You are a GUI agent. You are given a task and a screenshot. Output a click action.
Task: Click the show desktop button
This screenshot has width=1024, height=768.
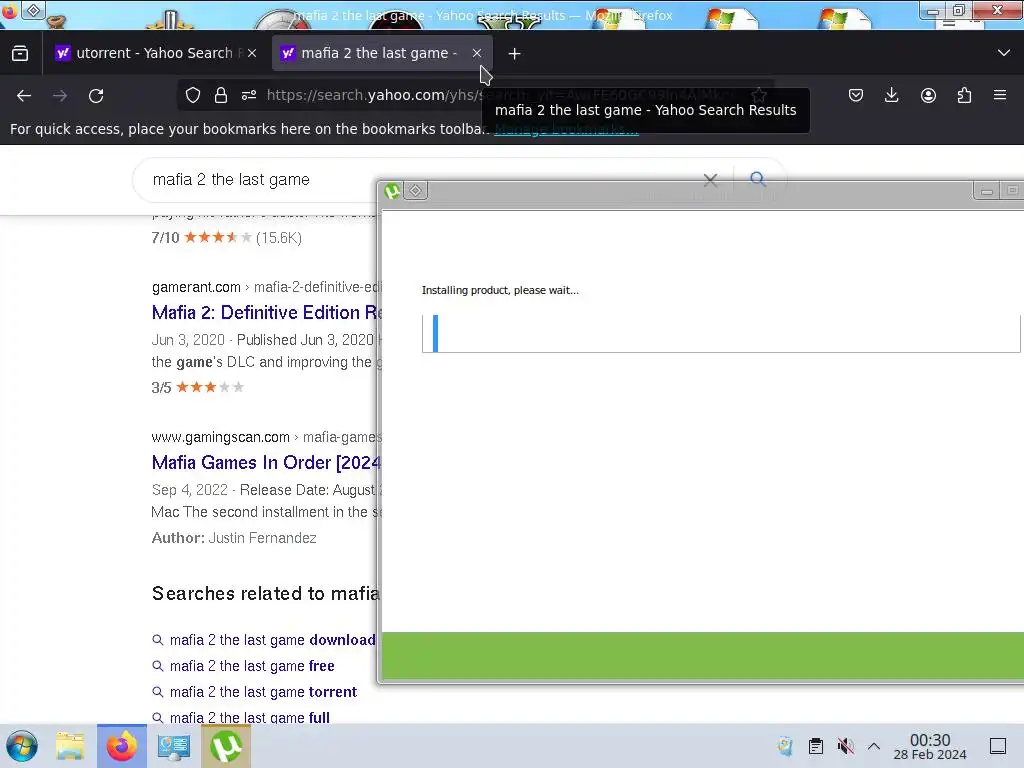coord(998,746)
